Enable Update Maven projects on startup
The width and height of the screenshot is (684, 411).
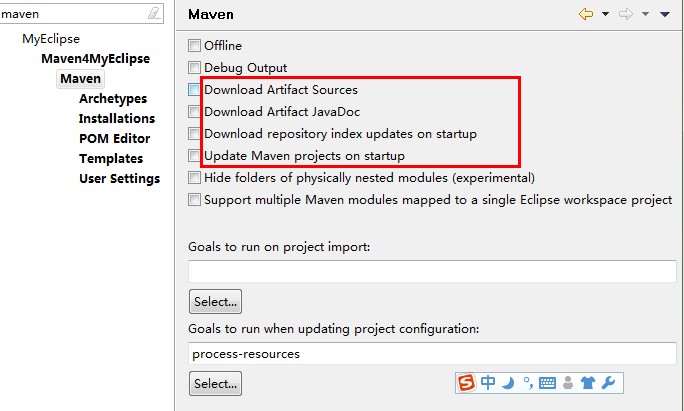tap(194, 155)
